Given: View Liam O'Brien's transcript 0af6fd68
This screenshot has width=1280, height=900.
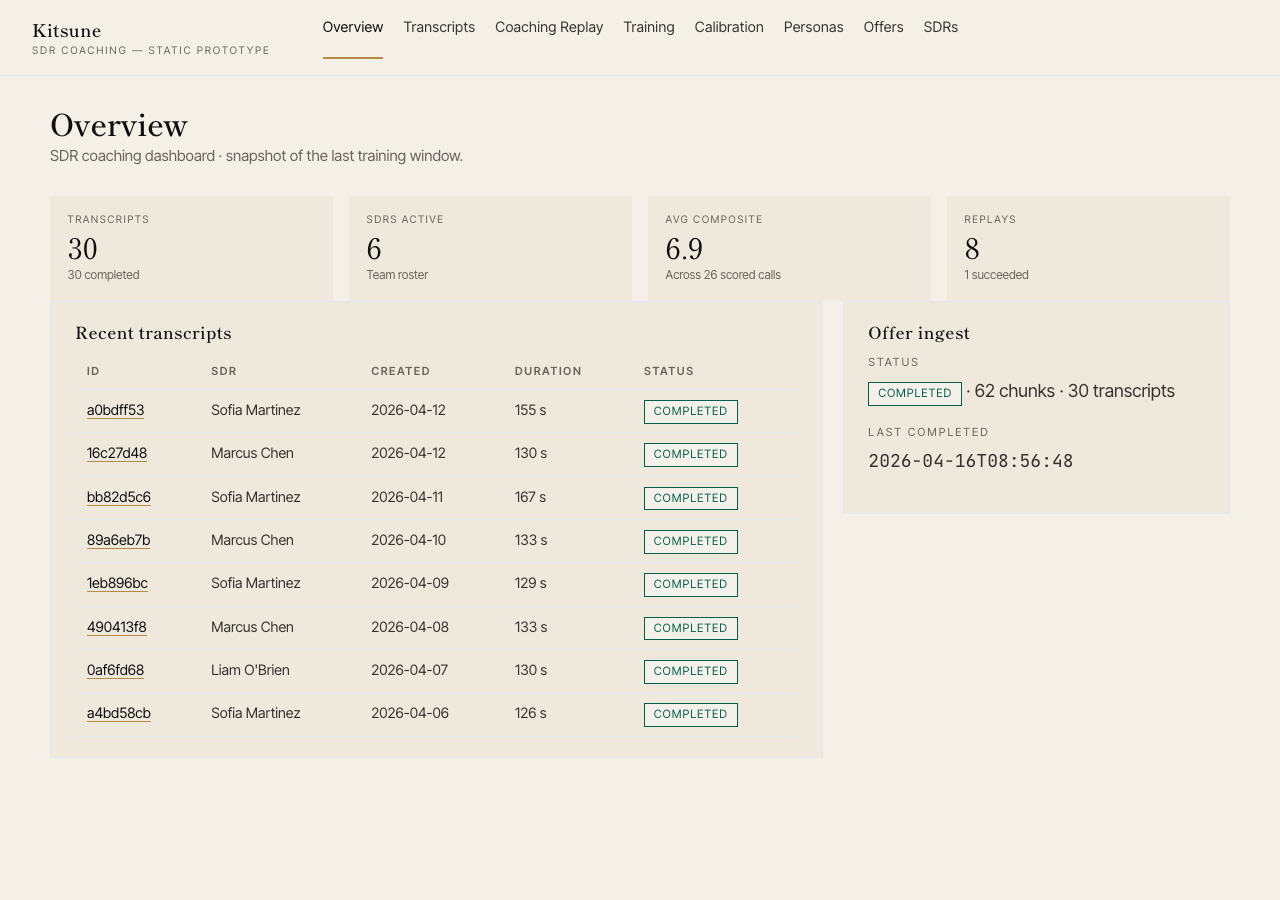Looking at the screenshot, I should 115,670.
